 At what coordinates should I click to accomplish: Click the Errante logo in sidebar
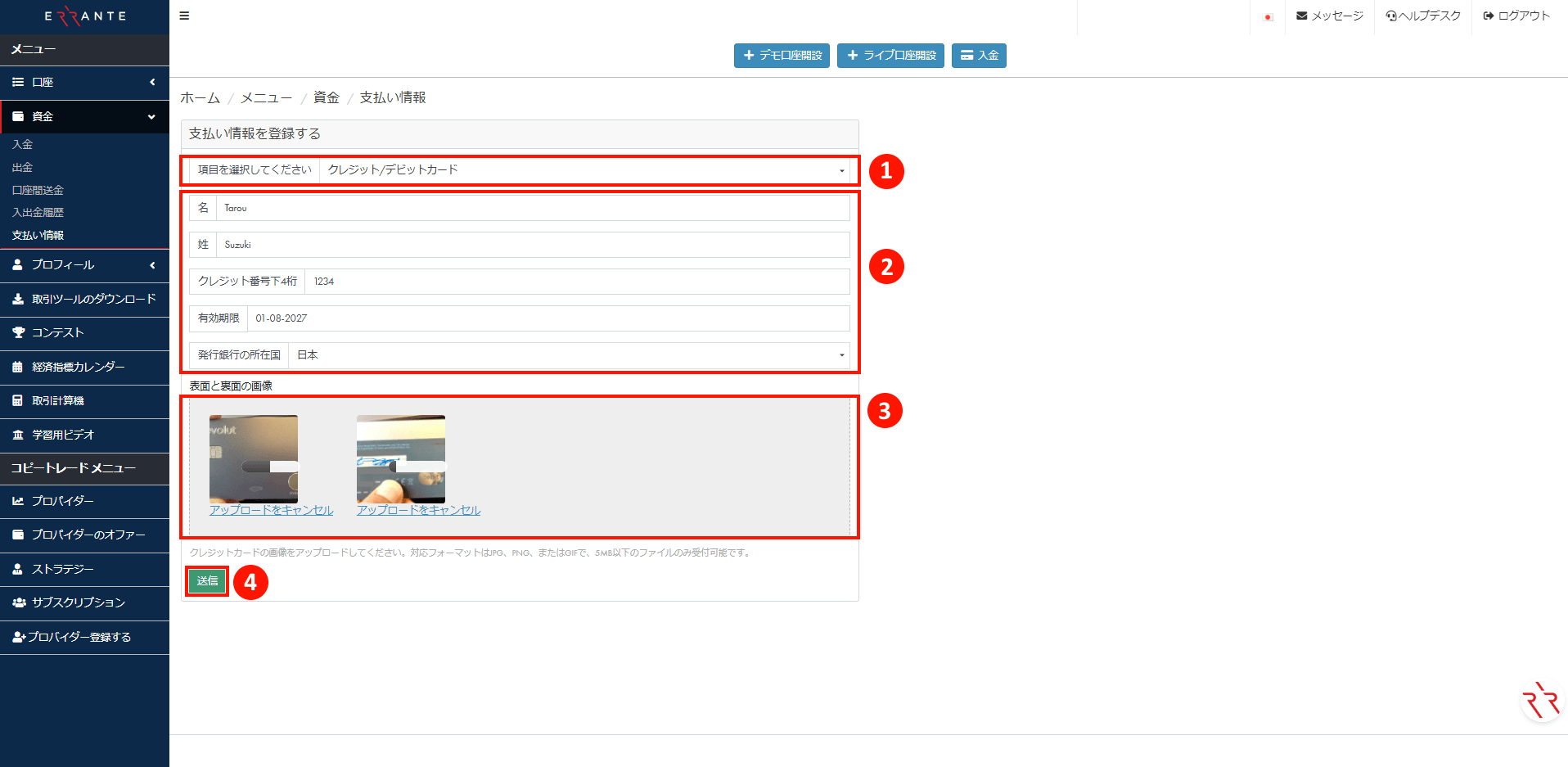84,16
